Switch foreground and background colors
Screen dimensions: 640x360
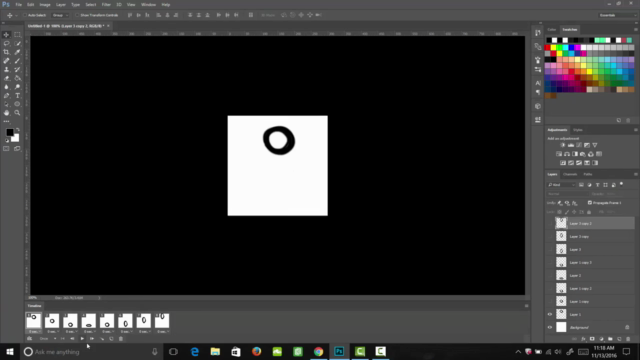click(x=18, y=130)
